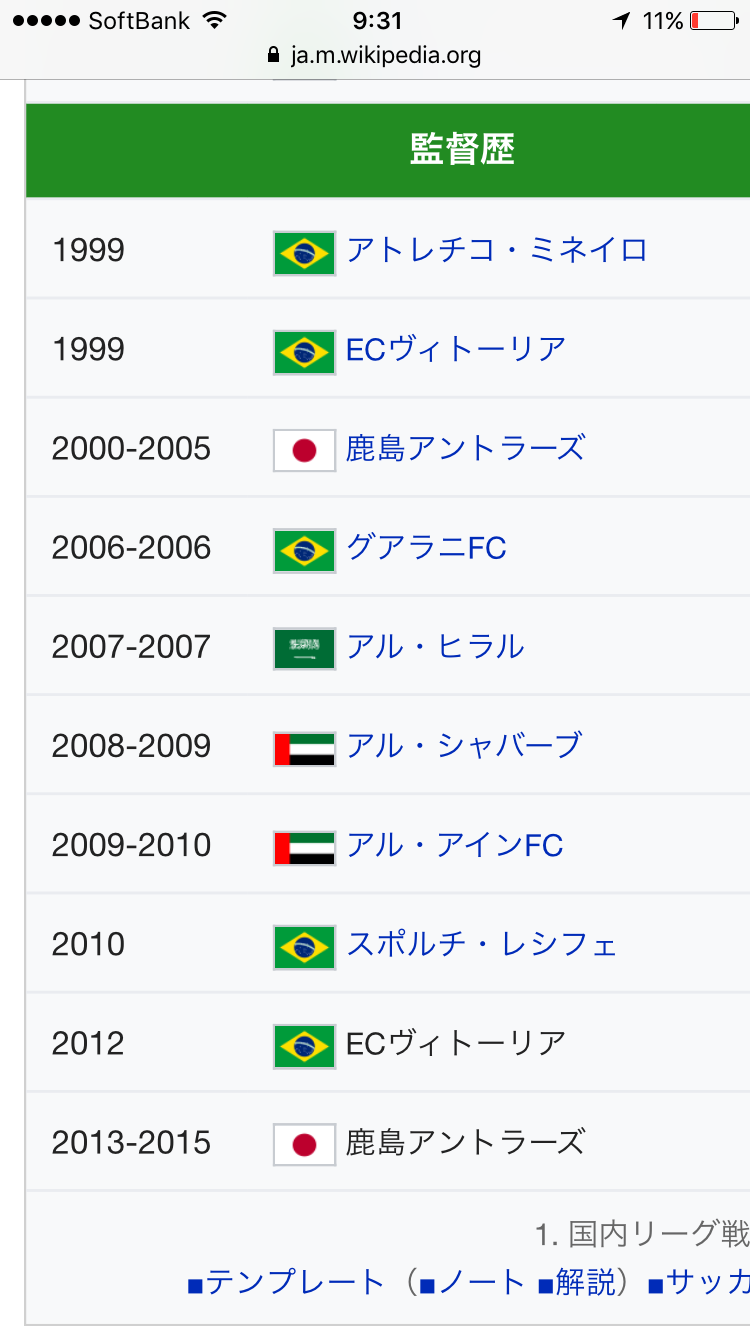This screenshot has width=750, height=1334.
Task: Click the Japan flag in the 2013-2015 row
Action: pyautogui.click(x=304, y=1145)
